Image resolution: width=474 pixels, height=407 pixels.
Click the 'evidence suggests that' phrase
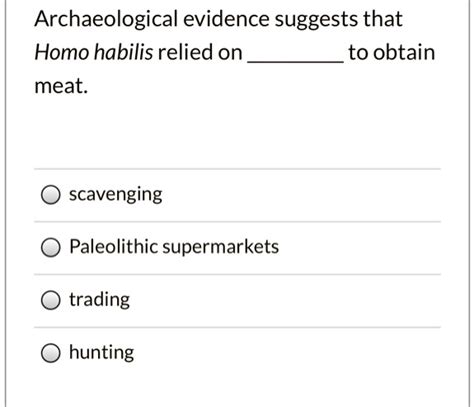pos(293,19)
